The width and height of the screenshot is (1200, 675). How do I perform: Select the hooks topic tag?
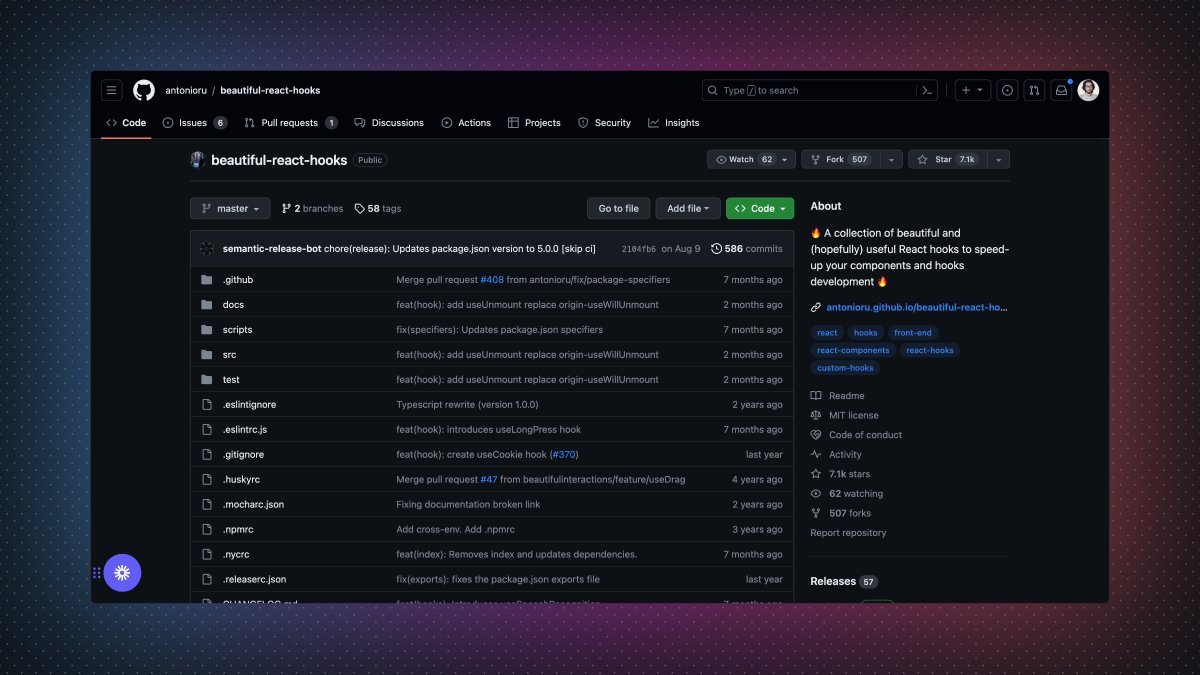click(x=865, y=333)
